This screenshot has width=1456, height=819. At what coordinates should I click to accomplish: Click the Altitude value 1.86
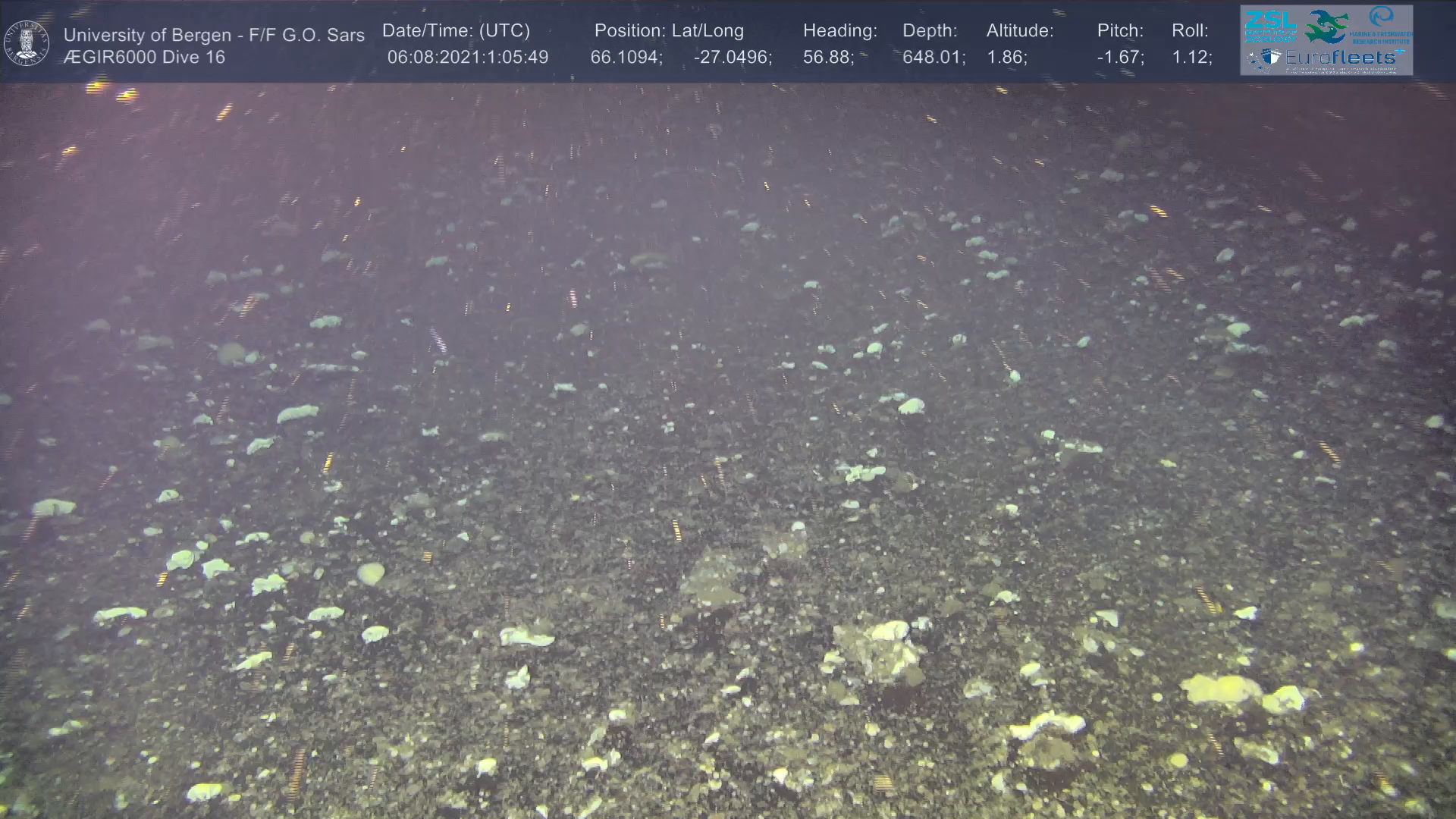(x=1006, y=57)
